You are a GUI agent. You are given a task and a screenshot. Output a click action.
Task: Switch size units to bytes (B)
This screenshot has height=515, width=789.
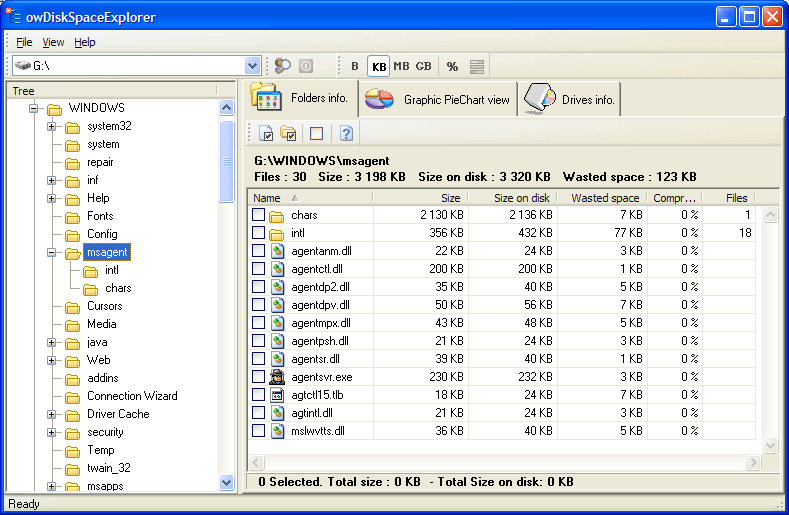coord(355,66)
